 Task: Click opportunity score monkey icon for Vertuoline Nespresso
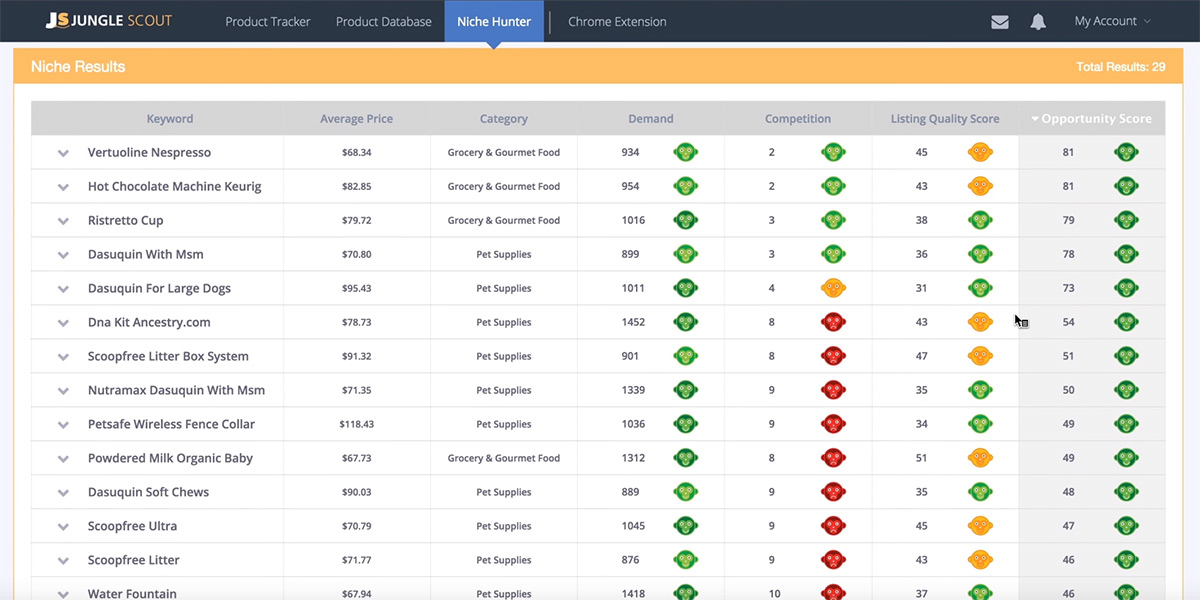tap(1126, 152)
